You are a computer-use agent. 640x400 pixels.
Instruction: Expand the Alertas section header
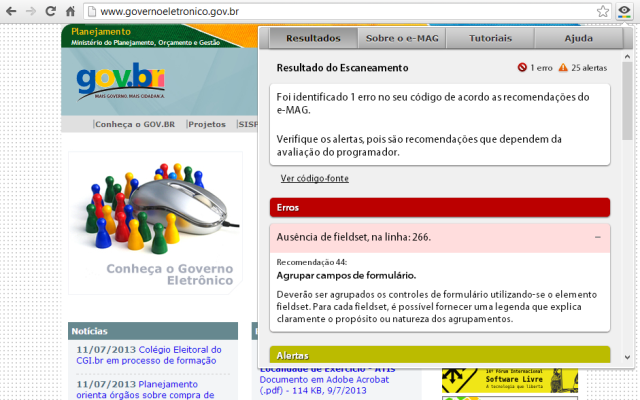pyautogui.click(x=440, y=355)
